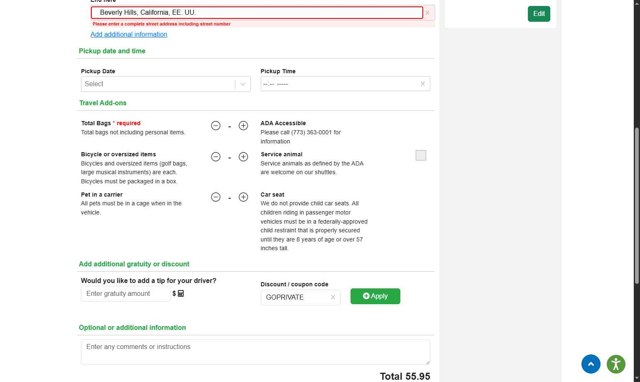640x382 pixels.
Task: Click the Beverly Hills address field
Action: [x=257, y=13]
